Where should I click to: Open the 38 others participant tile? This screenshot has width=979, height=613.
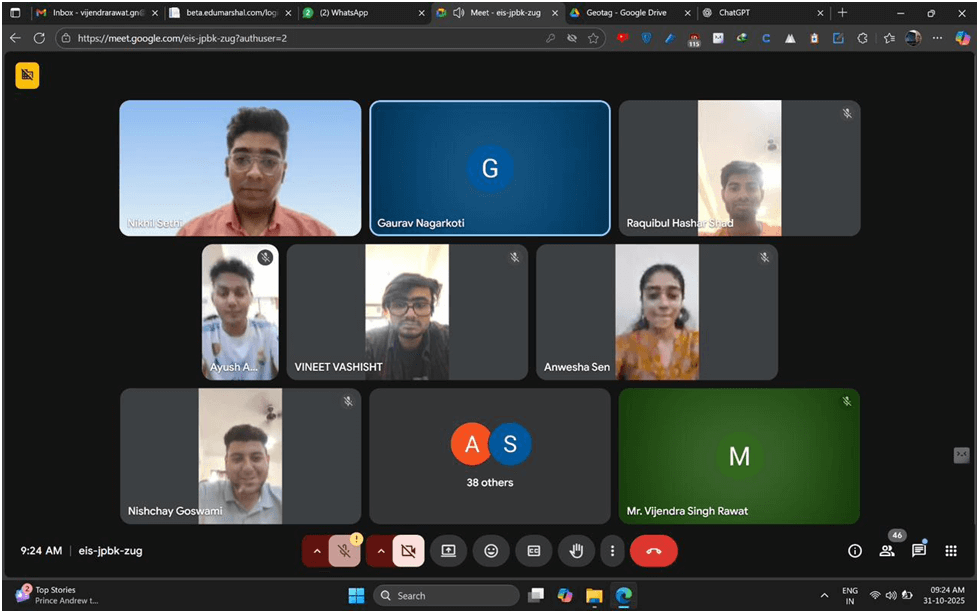click(490, 456)
